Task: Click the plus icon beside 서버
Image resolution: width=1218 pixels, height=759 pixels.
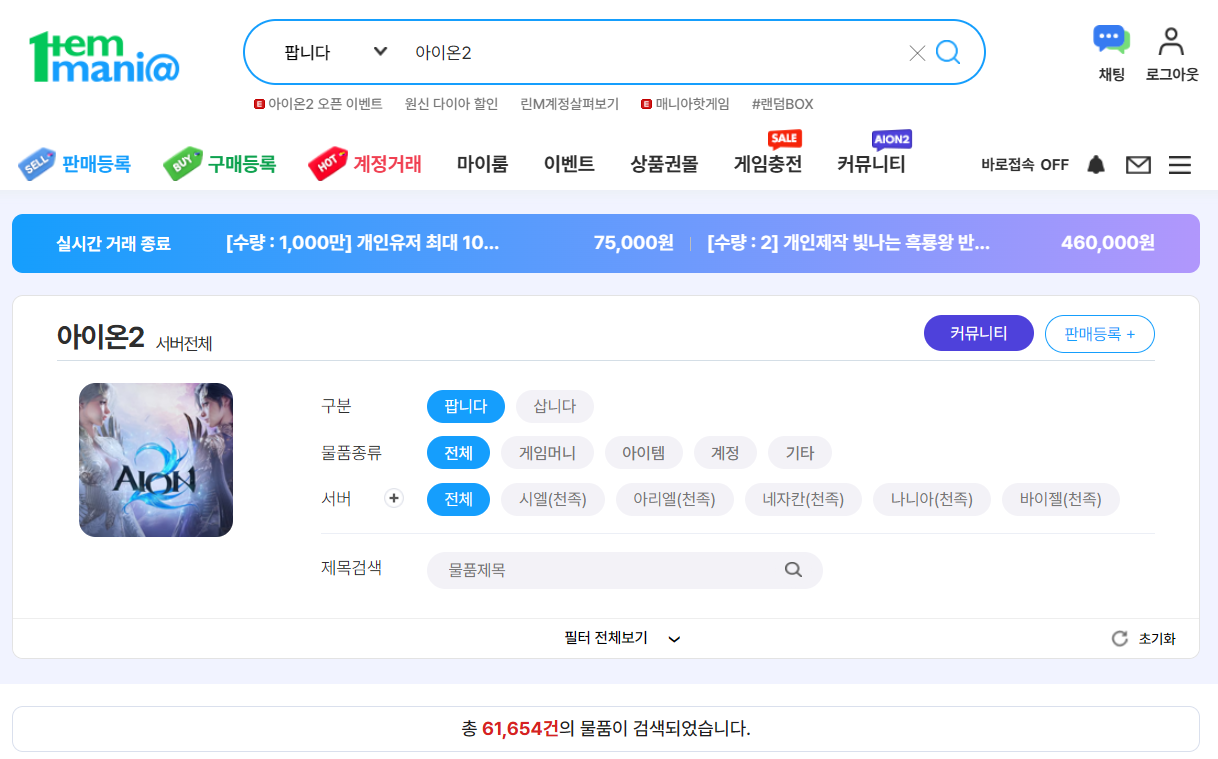Action: coord(394,498)
